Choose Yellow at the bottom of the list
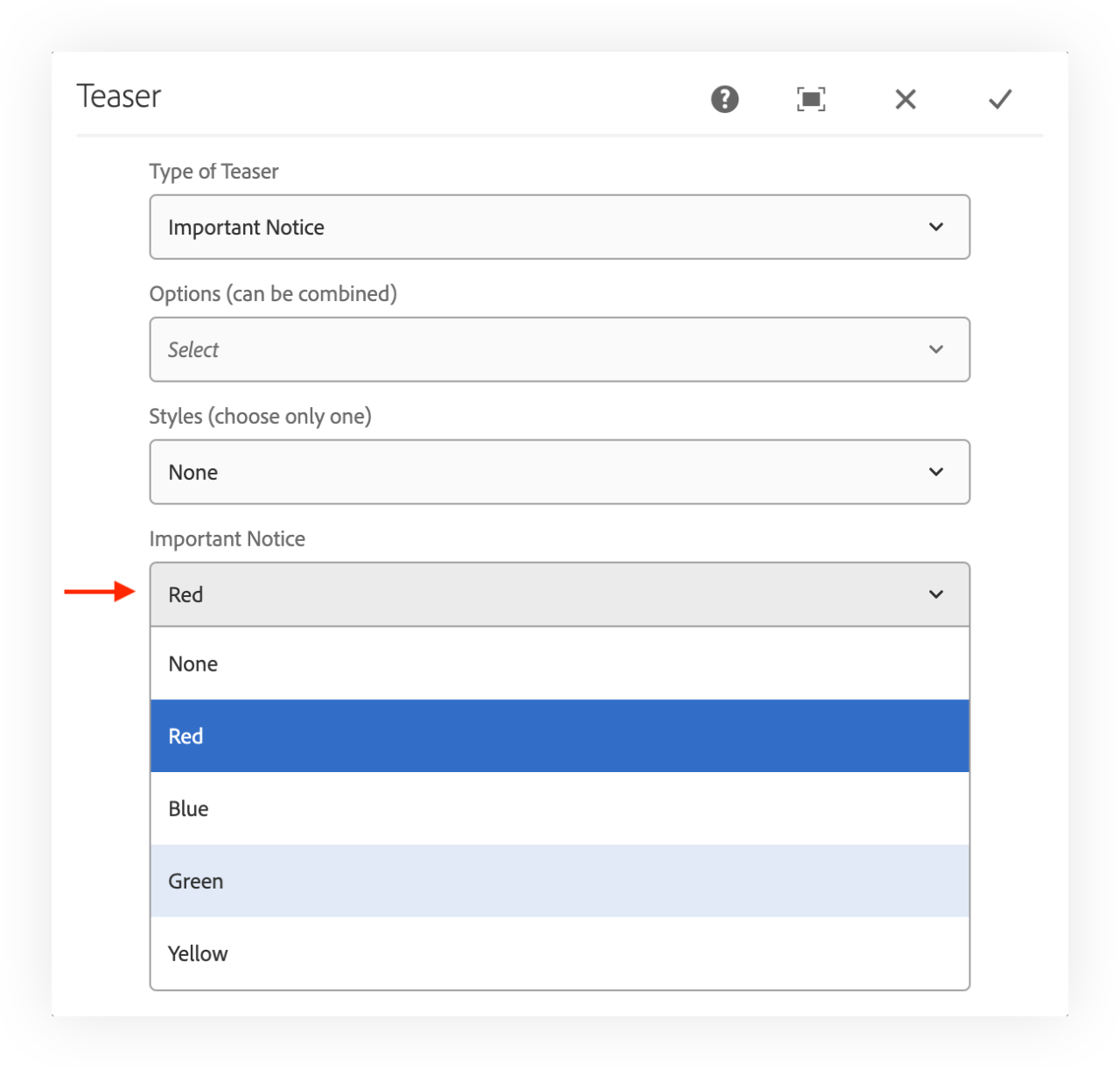 point(560,953)
